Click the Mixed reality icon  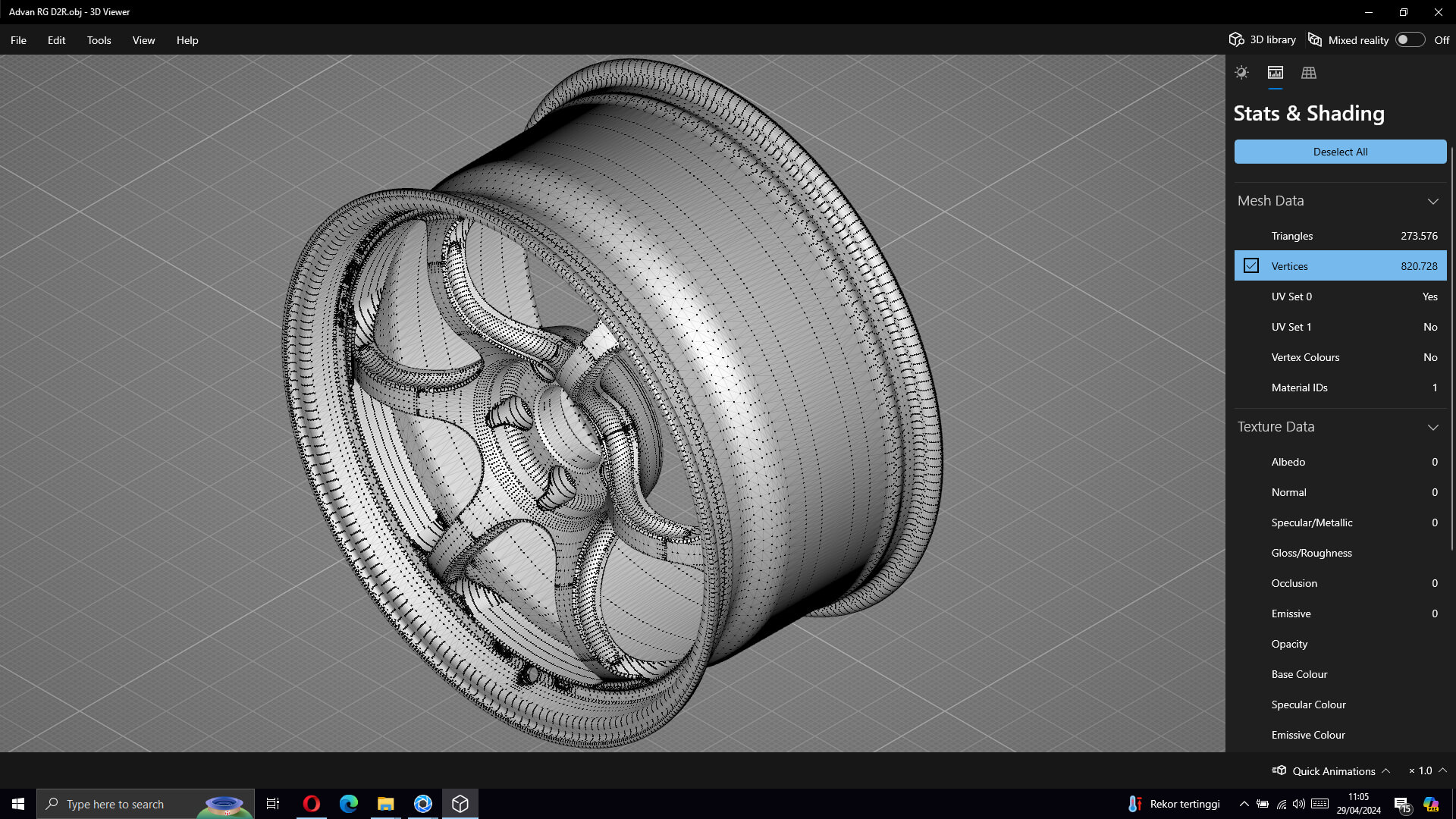pos(1315,40)
